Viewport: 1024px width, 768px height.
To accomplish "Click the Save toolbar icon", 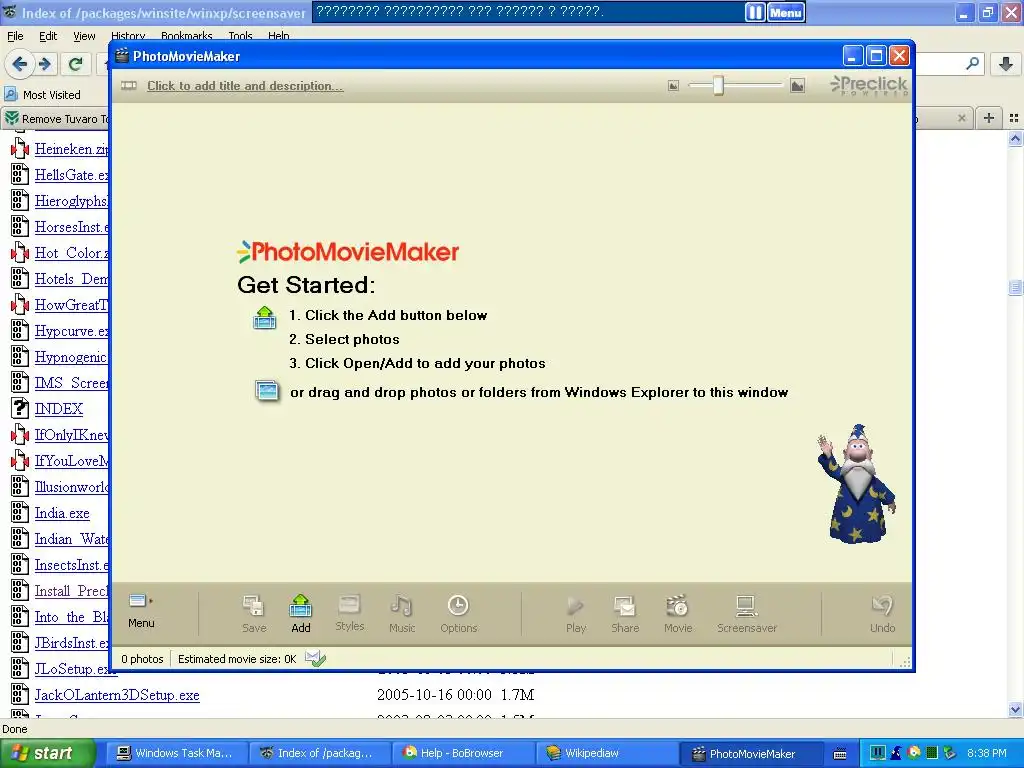I will click(253, 614).
